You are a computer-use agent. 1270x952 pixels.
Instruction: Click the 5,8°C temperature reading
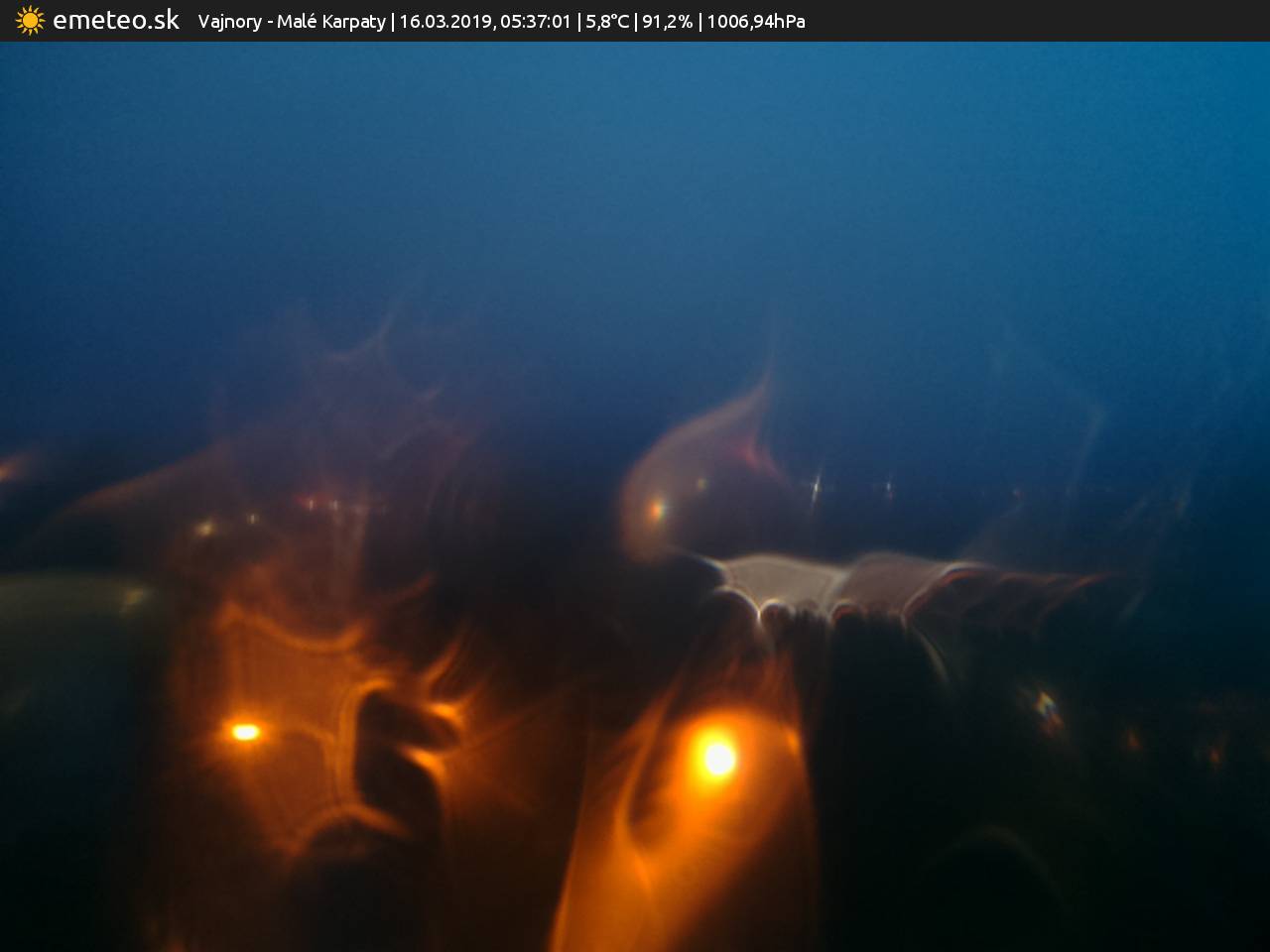pyautogui.click(x=606, y=21)
